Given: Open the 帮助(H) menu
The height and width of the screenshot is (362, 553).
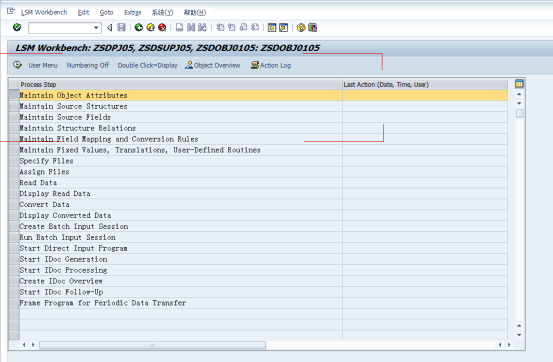Looking at the screenshot, I should (195, 12).
